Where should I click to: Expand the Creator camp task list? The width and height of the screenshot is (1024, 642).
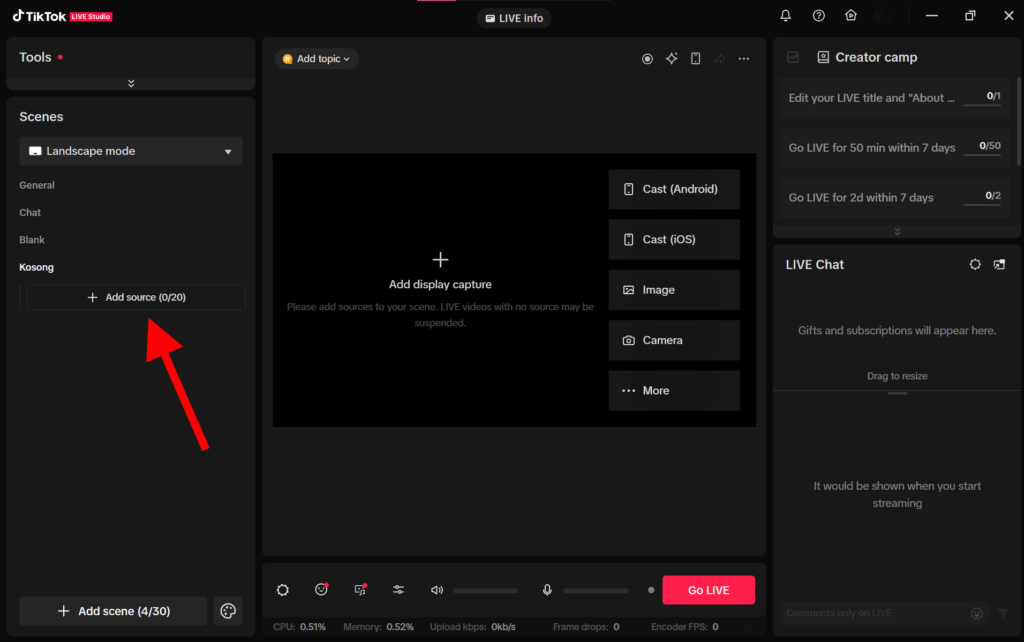[x=897, y=231]
